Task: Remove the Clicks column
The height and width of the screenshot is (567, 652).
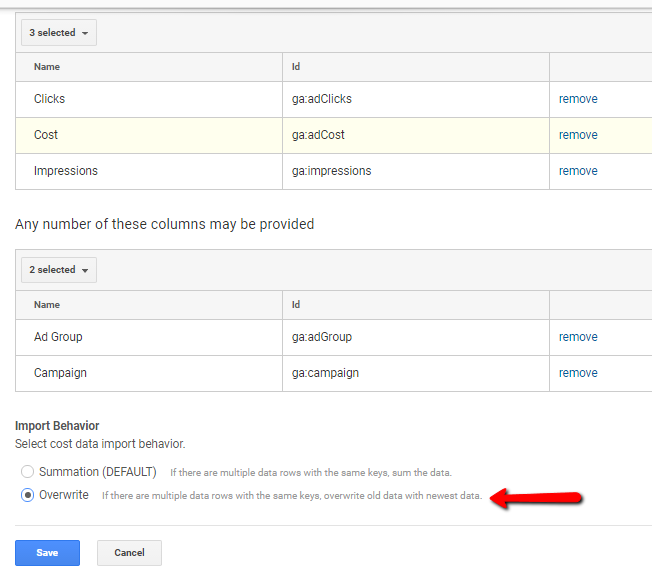Action: coord(578,99)
